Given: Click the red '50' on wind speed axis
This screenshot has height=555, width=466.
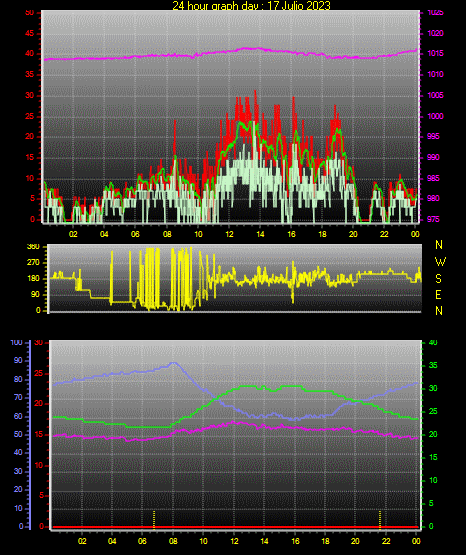Looking at the screenshot, I should tap(30, 13).
